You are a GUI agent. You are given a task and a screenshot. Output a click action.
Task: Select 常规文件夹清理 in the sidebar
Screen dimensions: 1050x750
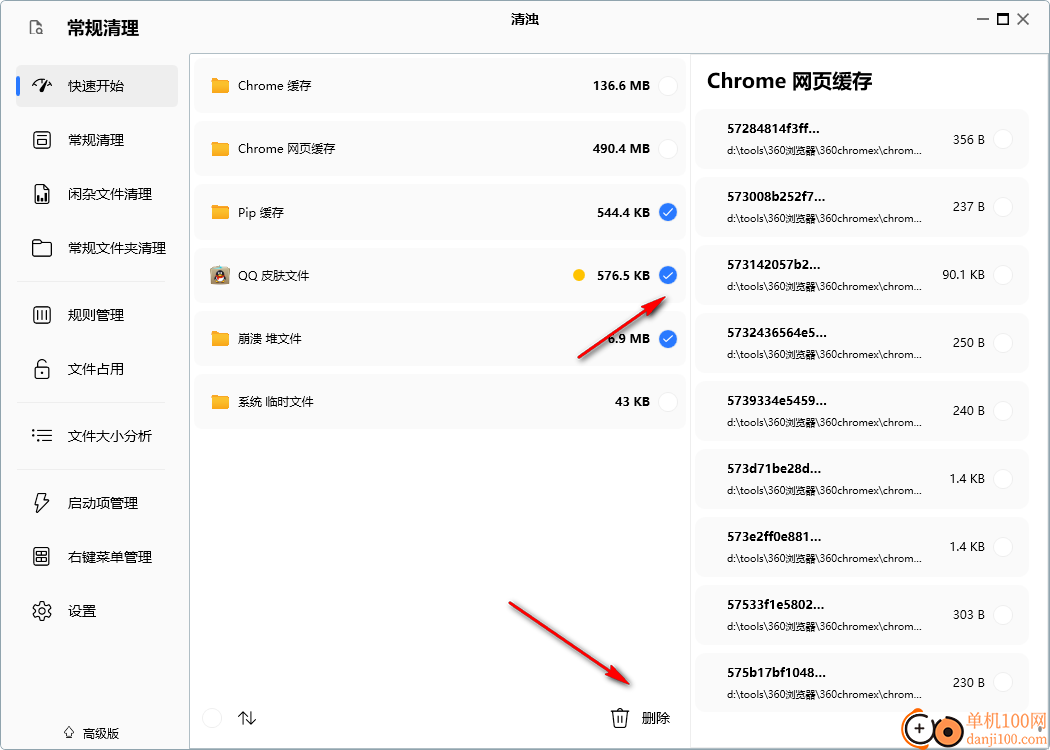pos(97,248)
